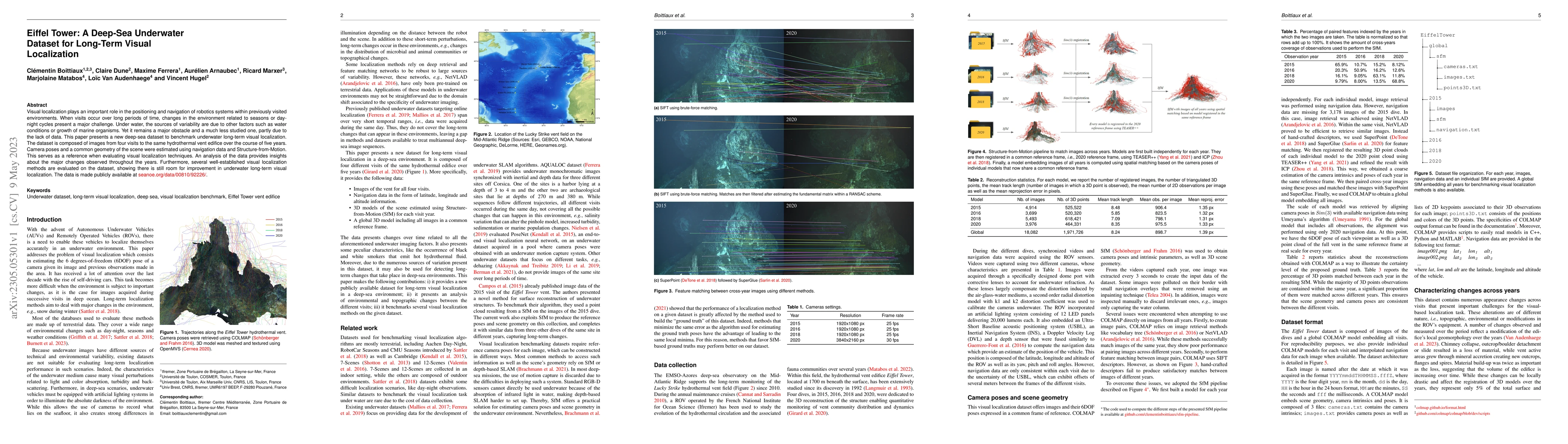Click the Keywords heading
The height and width of the screenshot is (444, 1568).
click(x=38, y=191)
